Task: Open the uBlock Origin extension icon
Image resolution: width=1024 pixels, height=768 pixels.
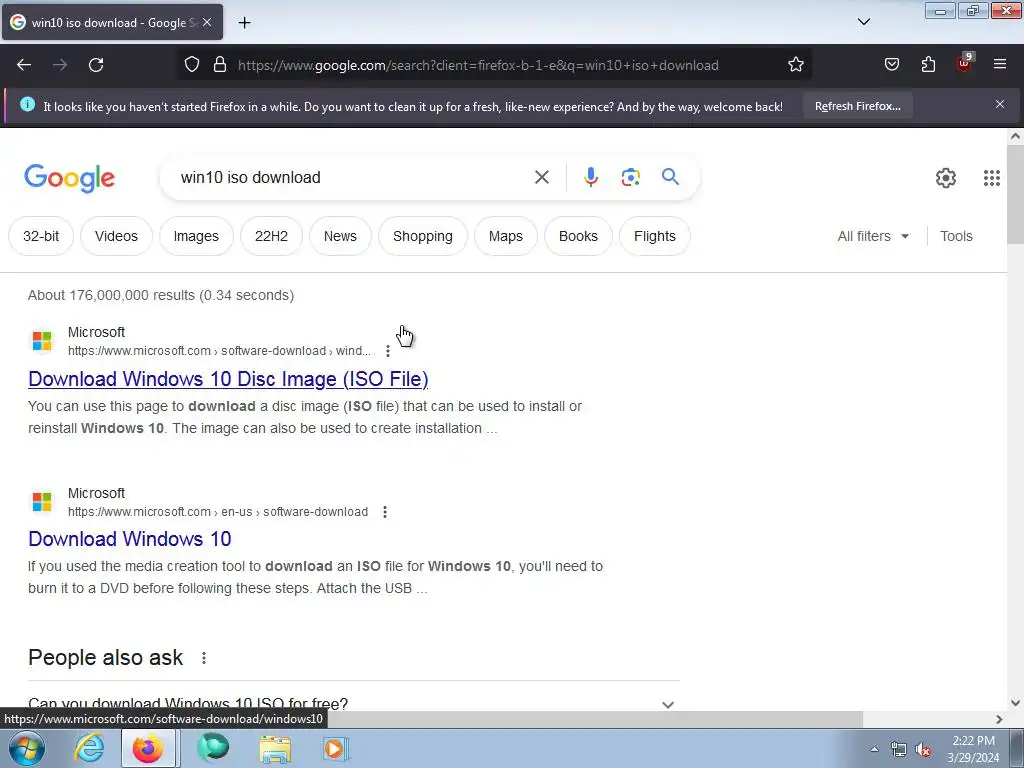Action: [x=965, y=63]
